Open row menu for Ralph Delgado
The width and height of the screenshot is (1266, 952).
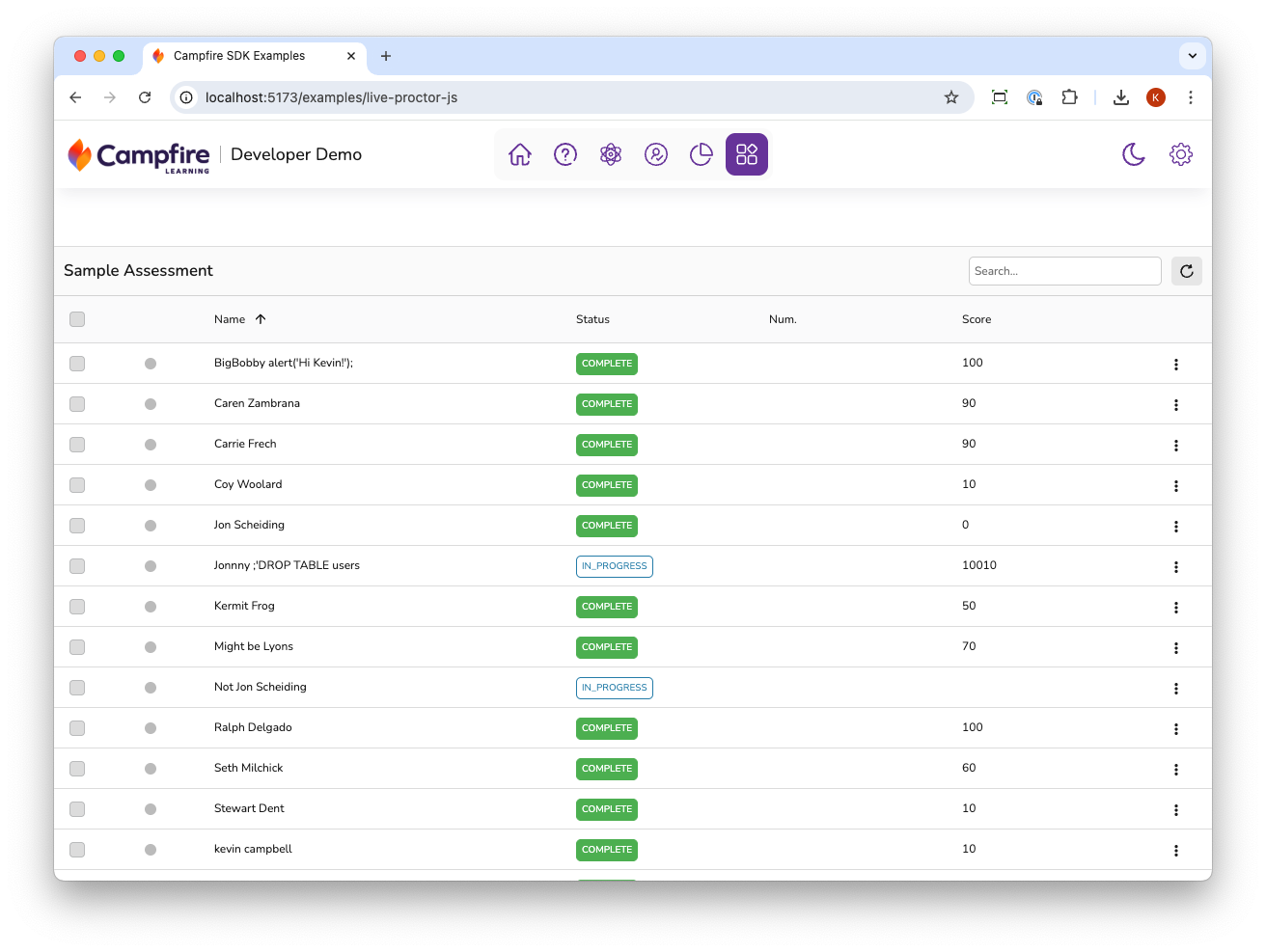point(1176,729)
